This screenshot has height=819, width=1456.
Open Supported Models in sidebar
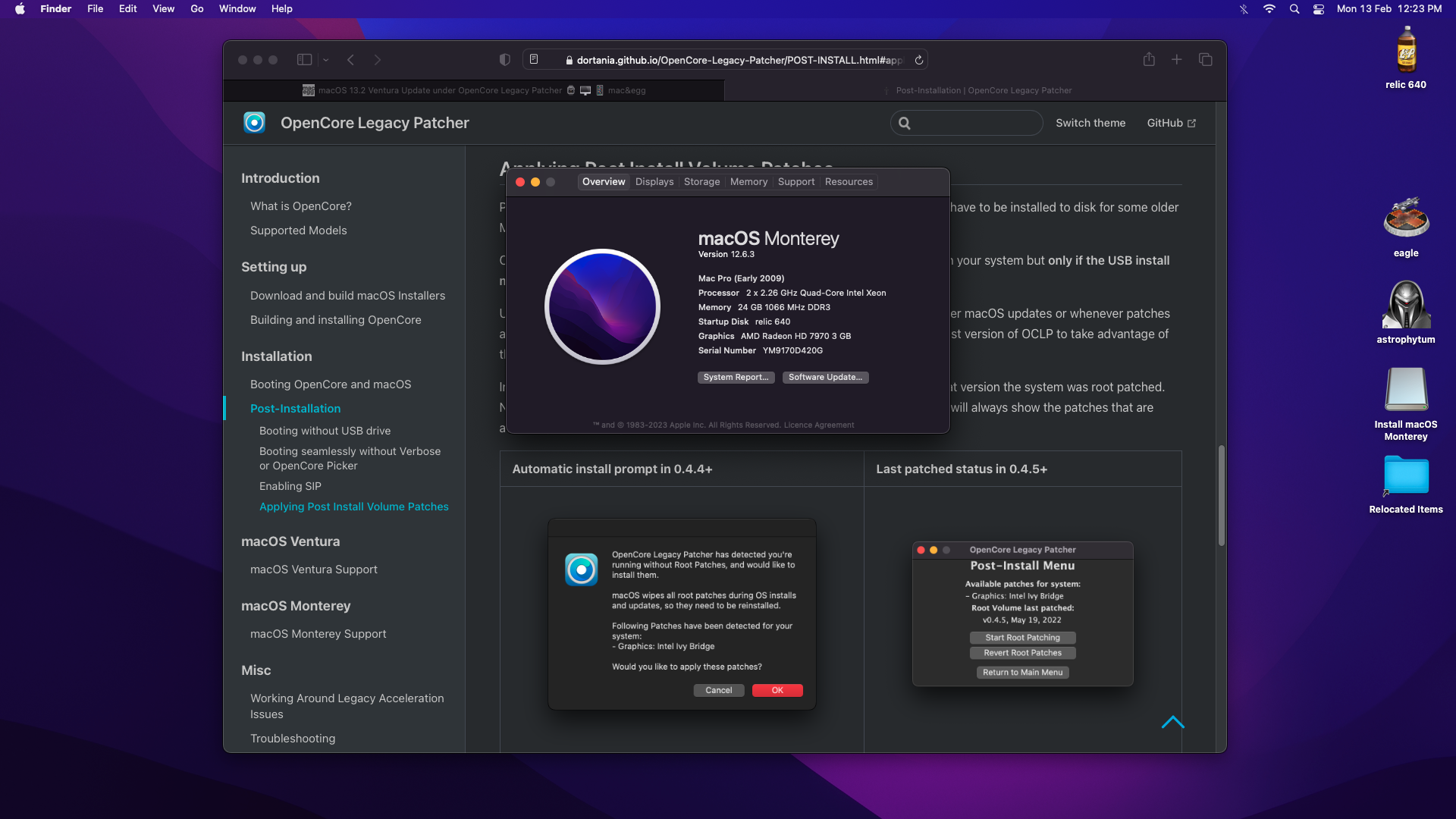click(298, 231)
